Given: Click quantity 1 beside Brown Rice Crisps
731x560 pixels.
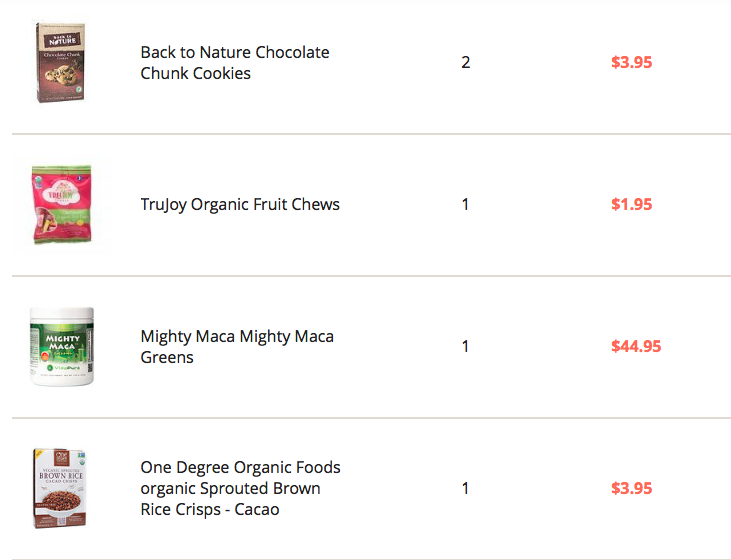Looking at the screenshot, I should click(x=465, y=488).
